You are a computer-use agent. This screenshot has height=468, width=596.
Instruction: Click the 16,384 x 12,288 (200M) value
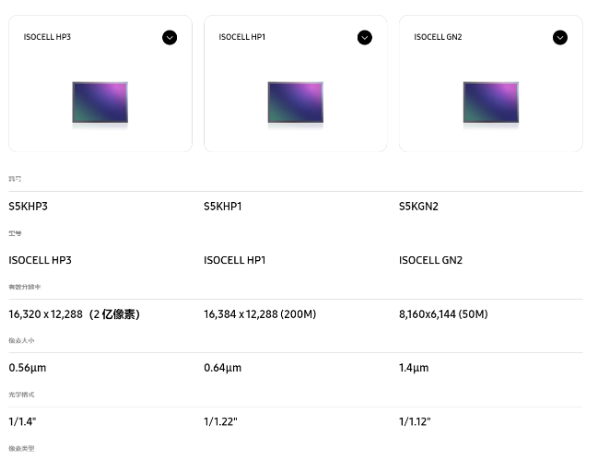260,314
